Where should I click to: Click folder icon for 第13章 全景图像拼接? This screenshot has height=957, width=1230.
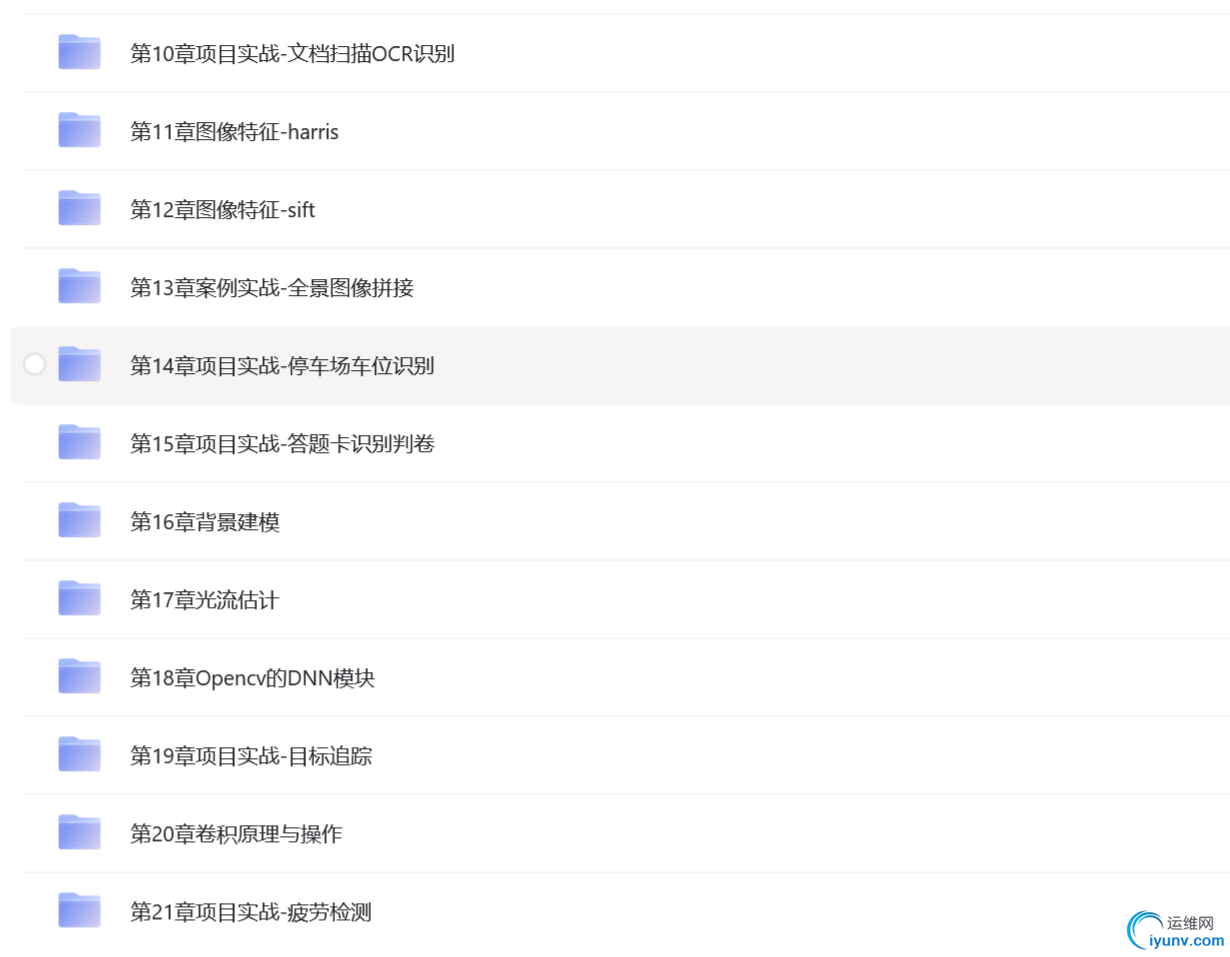79,286
